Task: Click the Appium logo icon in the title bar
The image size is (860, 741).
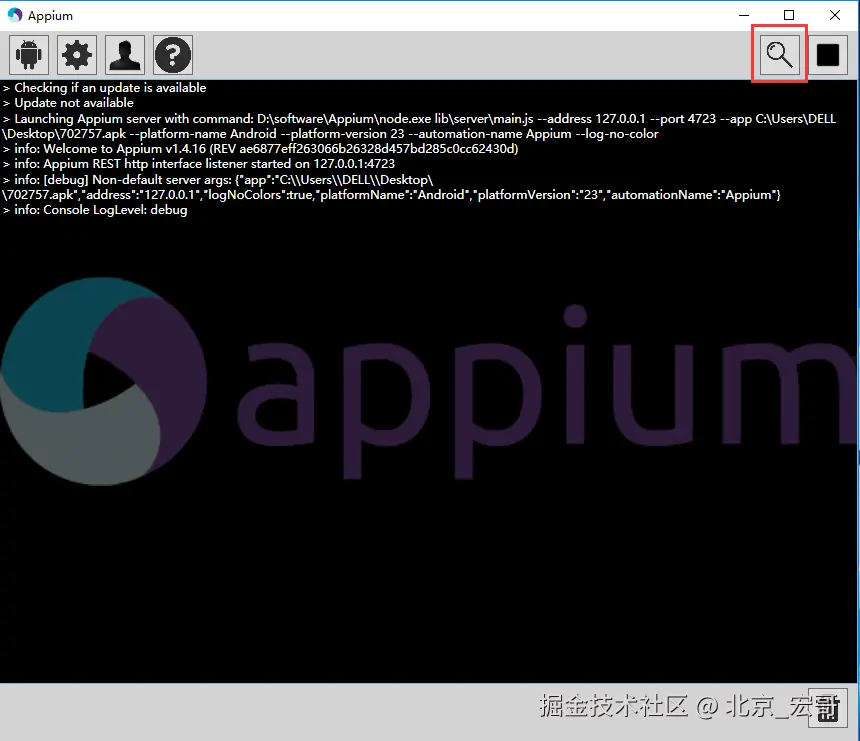Action: coord(15,15)
